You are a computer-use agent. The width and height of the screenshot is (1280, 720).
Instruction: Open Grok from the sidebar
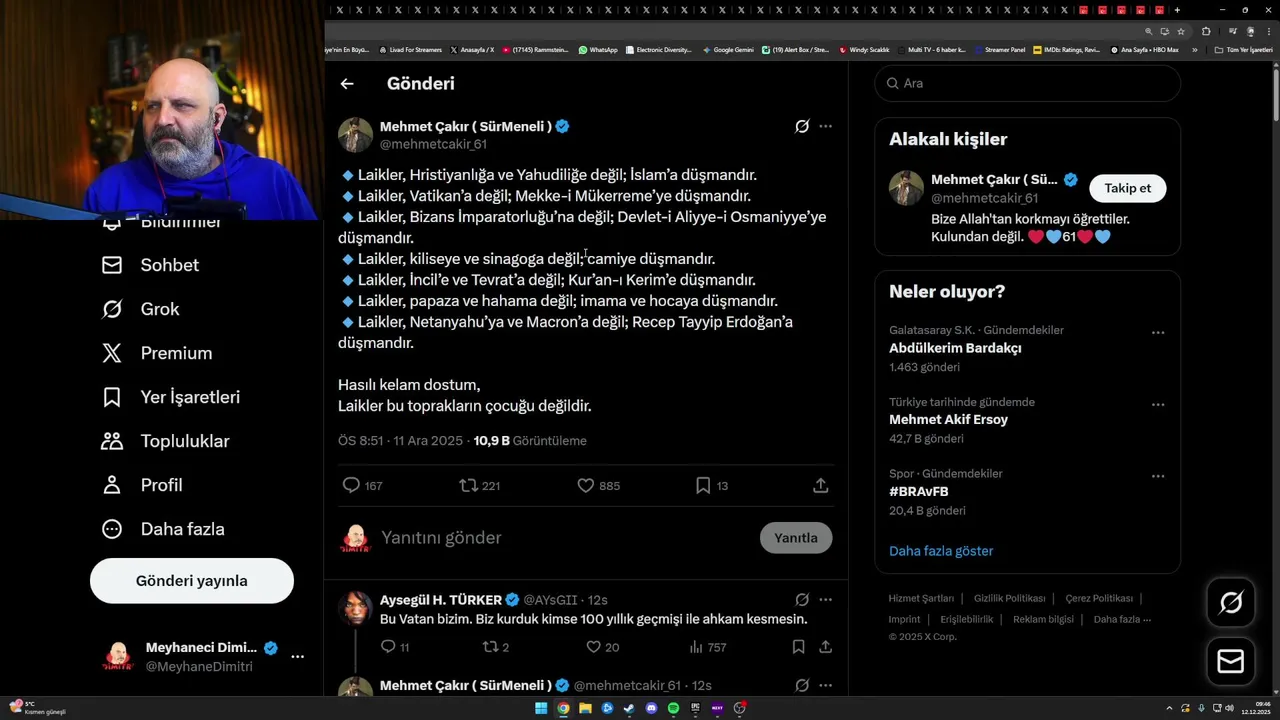[x=141, y=309]
